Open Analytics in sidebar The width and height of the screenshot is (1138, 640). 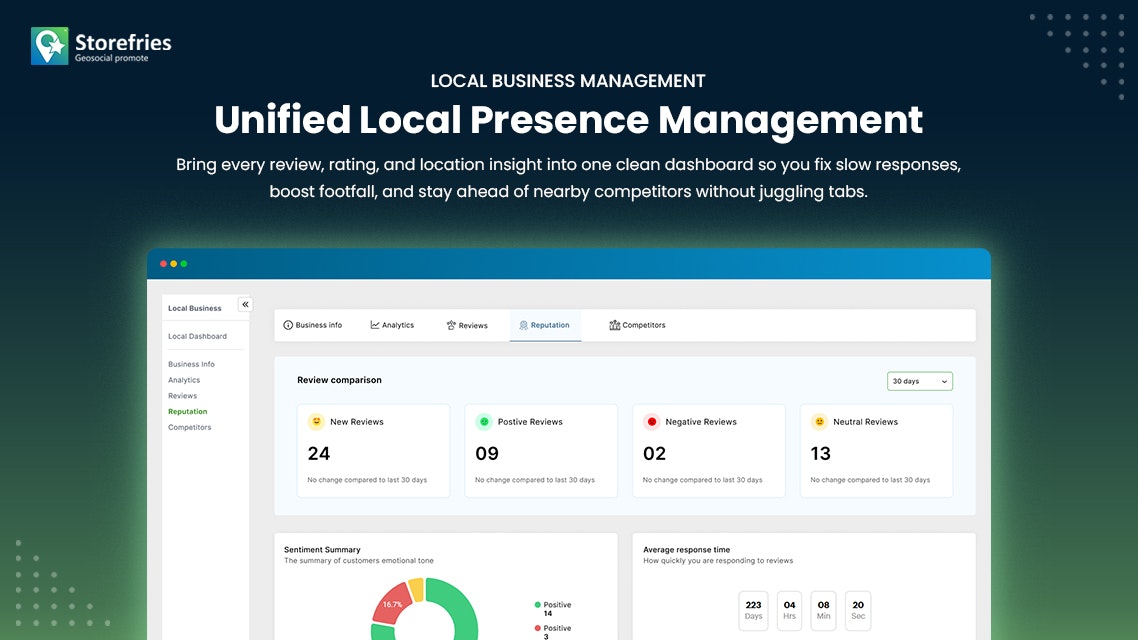click(x=184, y=380)
